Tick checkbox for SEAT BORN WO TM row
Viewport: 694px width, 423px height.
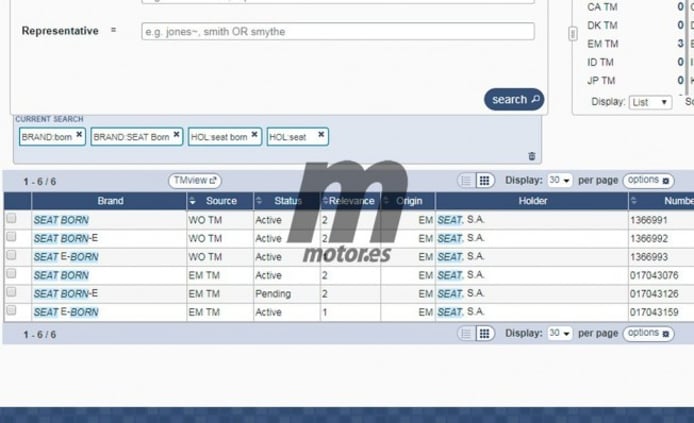[x=11, y=218]
